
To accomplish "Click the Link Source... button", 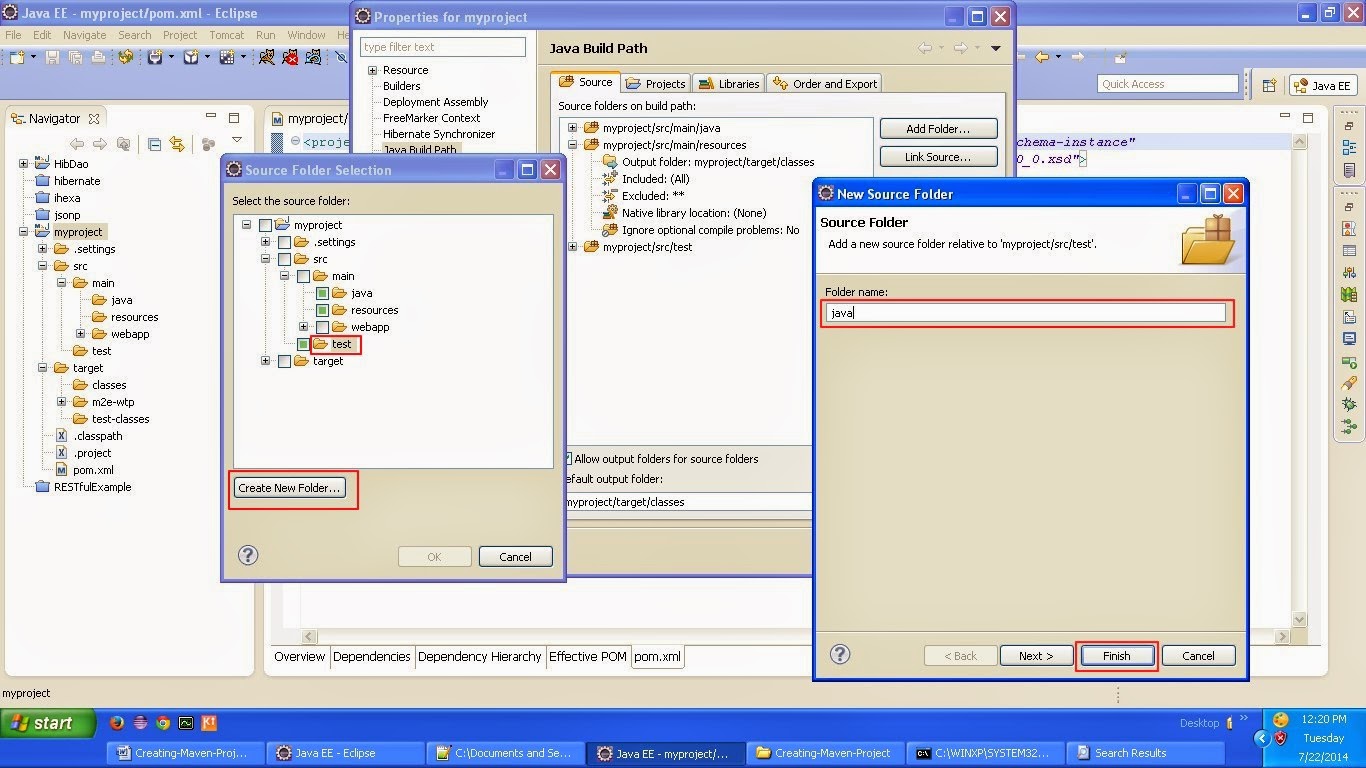I will [938, 157].
